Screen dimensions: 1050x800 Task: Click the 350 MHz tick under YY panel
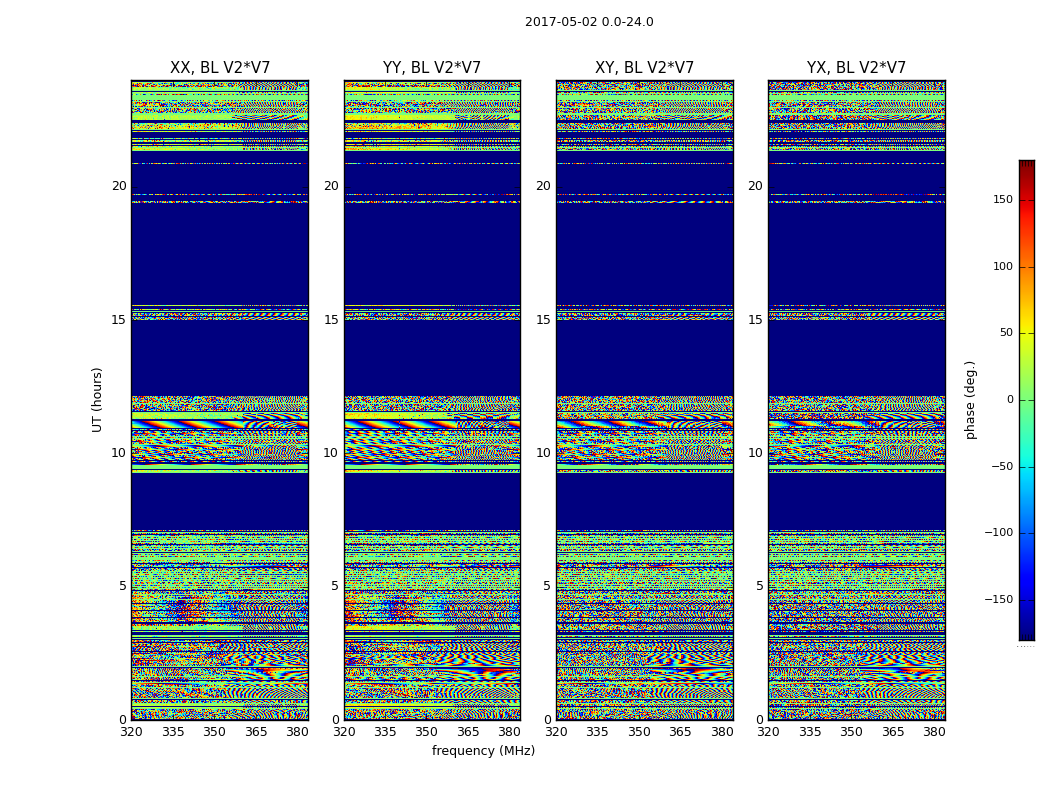(427, 732)
